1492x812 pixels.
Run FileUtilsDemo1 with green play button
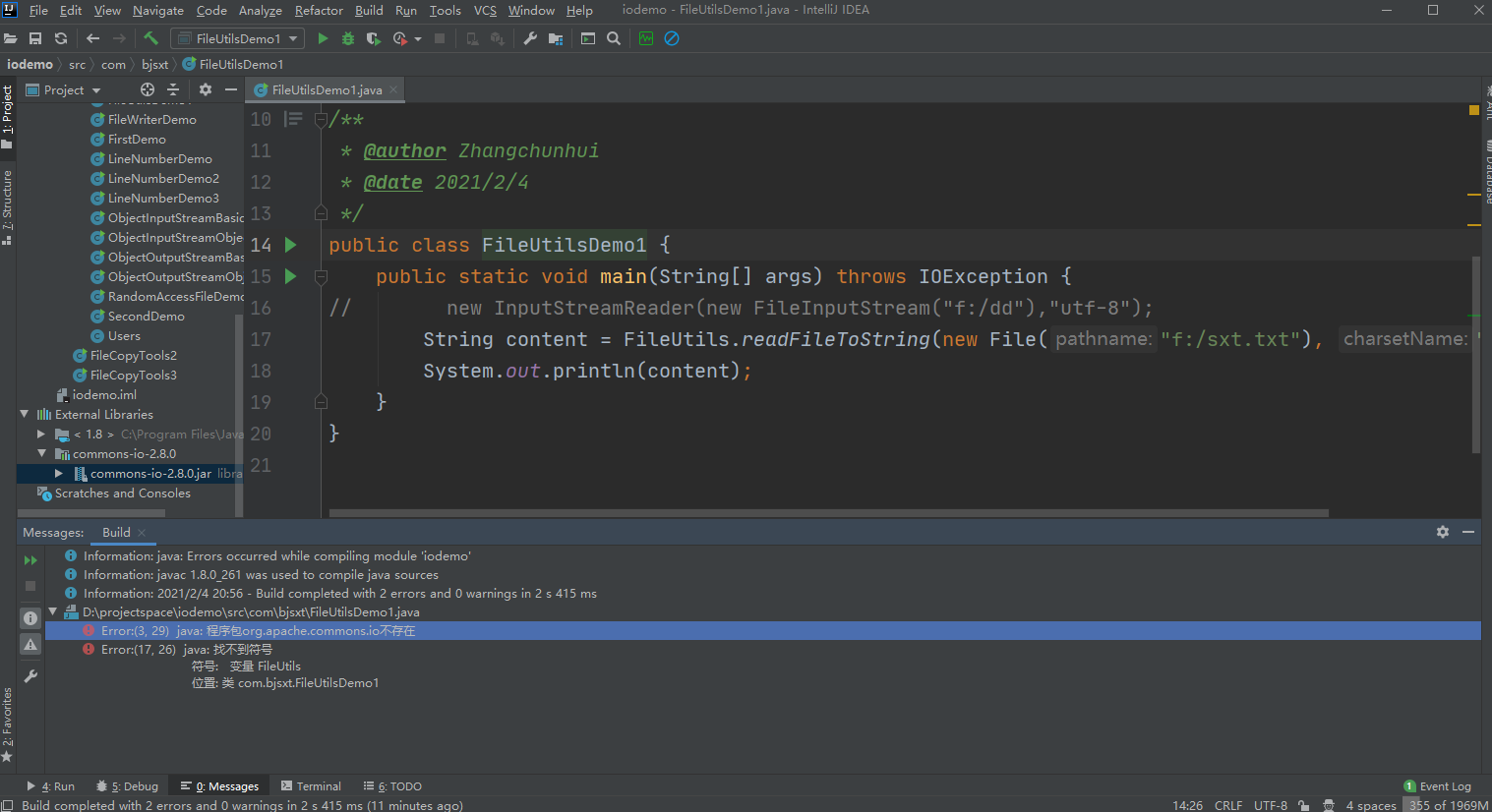(x=323, y=38)
